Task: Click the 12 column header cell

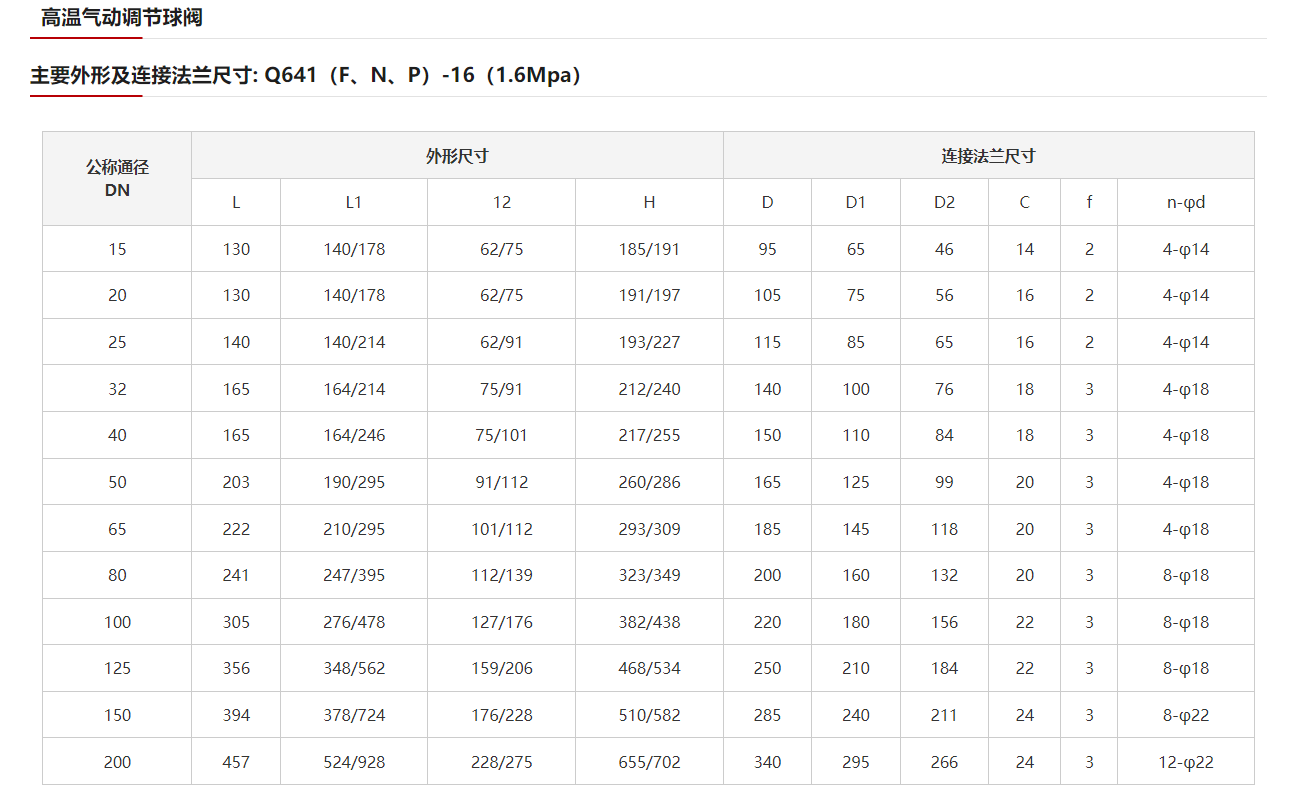Action: click(x=502, y=202)
